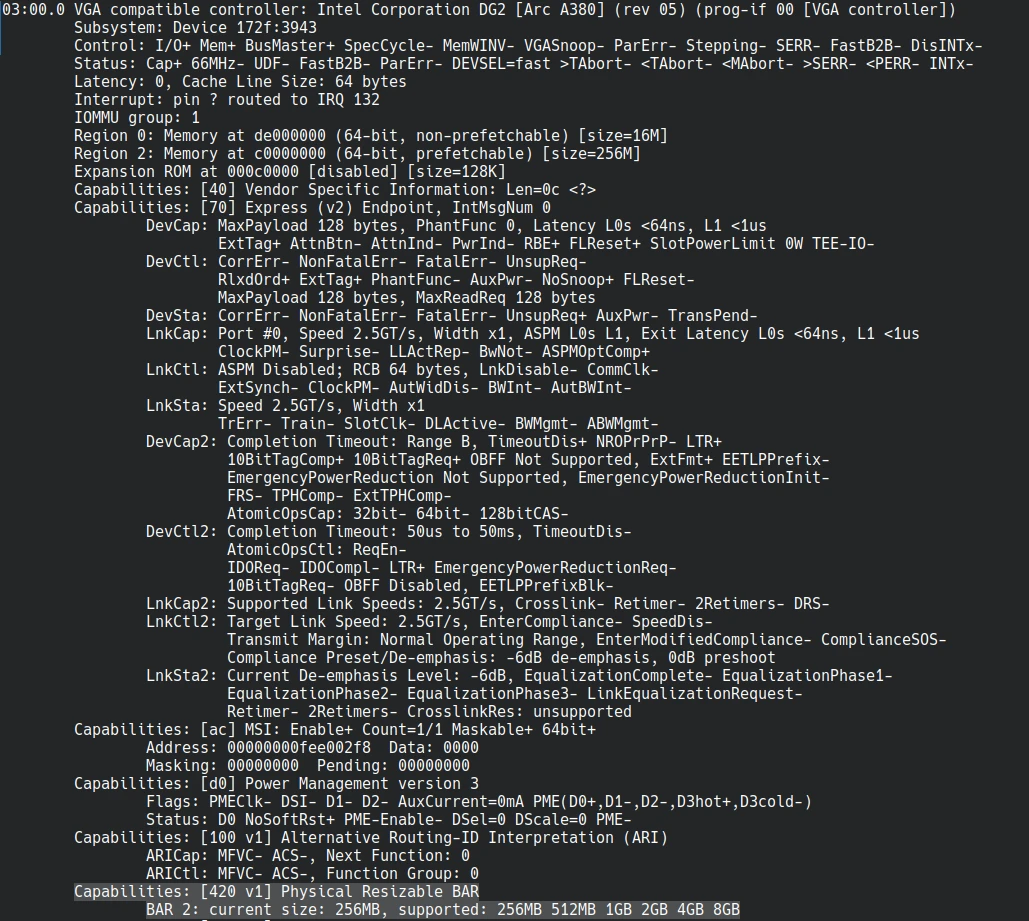Click the 'Region 0: Memory at de000000' line
1029x921 pixels.
coord(370,135)
